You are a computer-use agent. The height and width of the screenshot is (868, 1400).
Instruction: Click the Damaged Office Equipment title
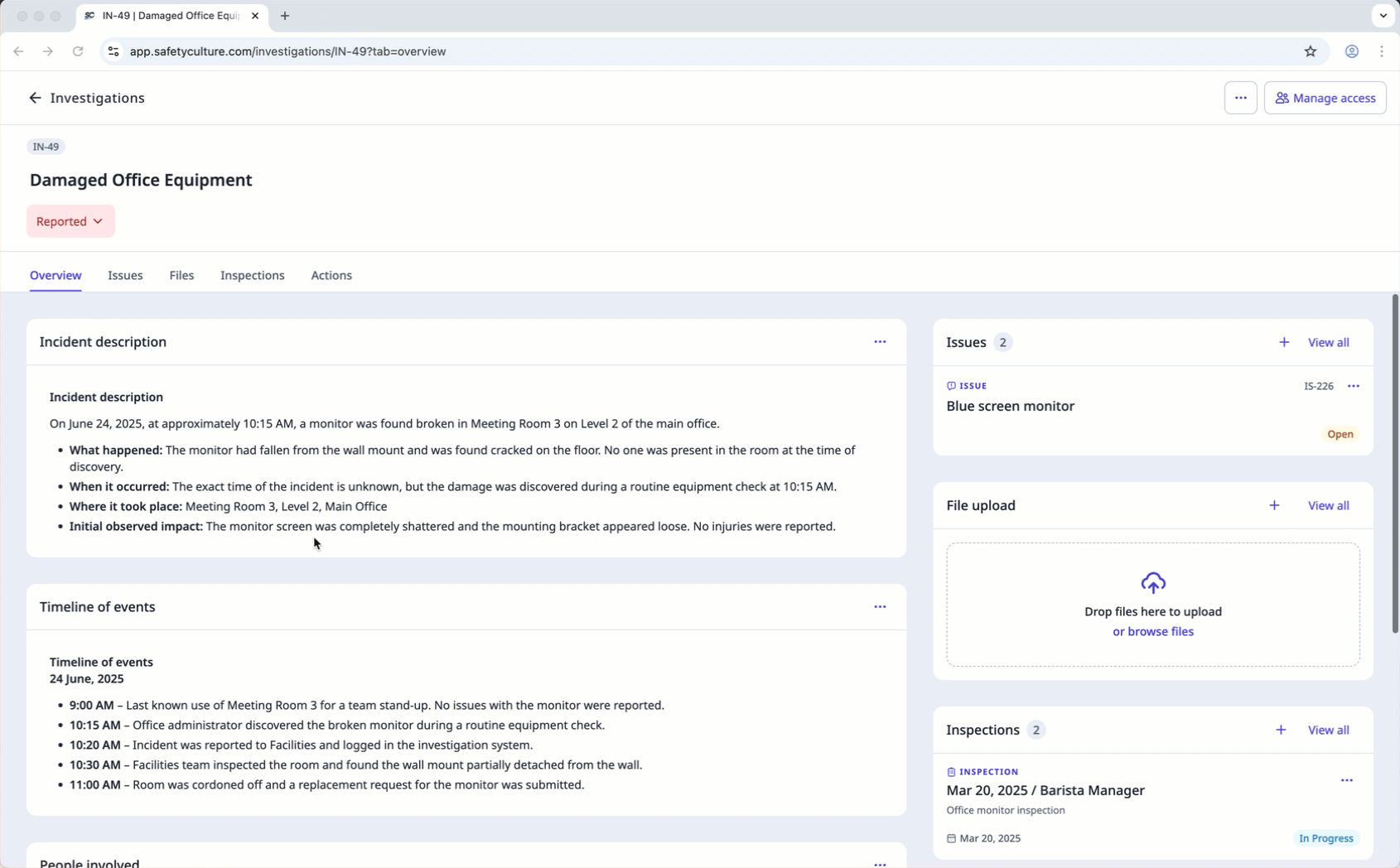point(141,180)
